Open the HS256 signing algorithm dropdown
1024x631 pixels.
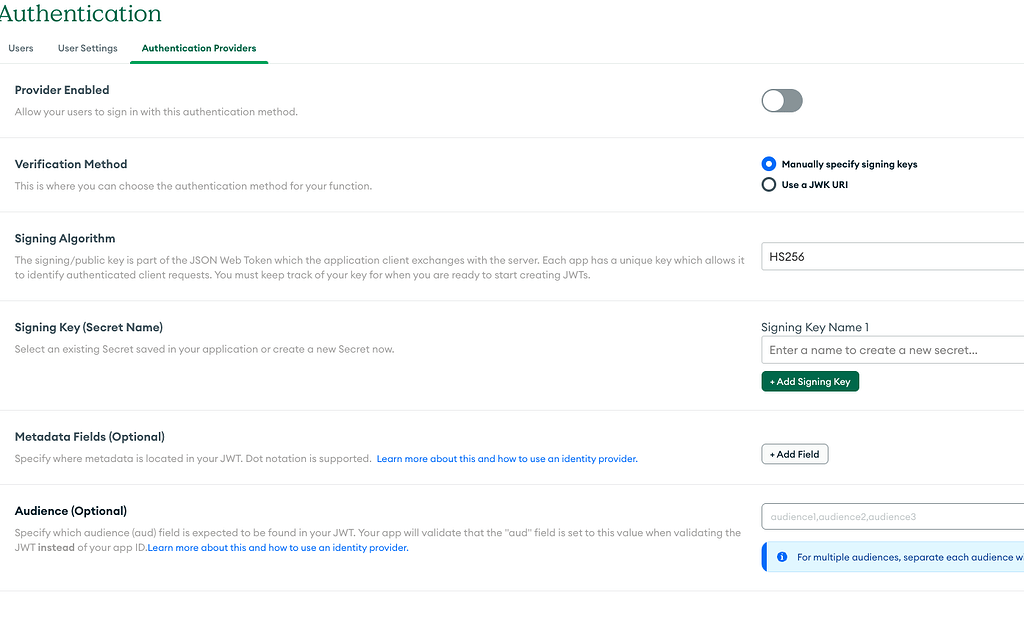click(890, 257)
